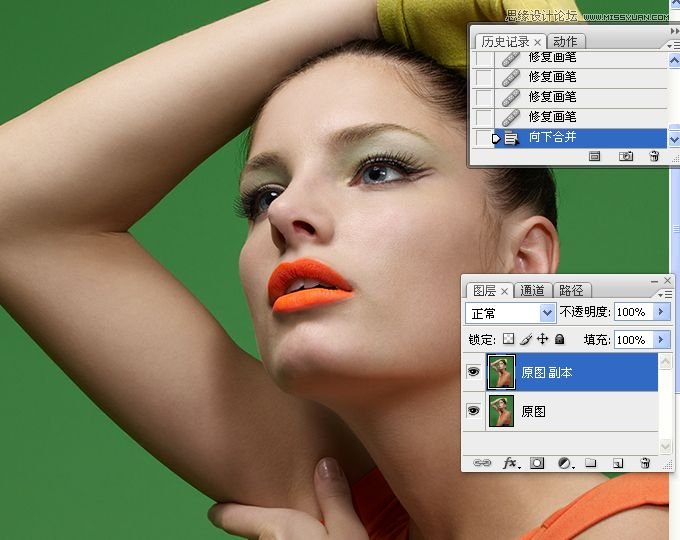Create new adjustment layer icon
The height and width of the screenshot is (540, 680).
coord(565,463)
